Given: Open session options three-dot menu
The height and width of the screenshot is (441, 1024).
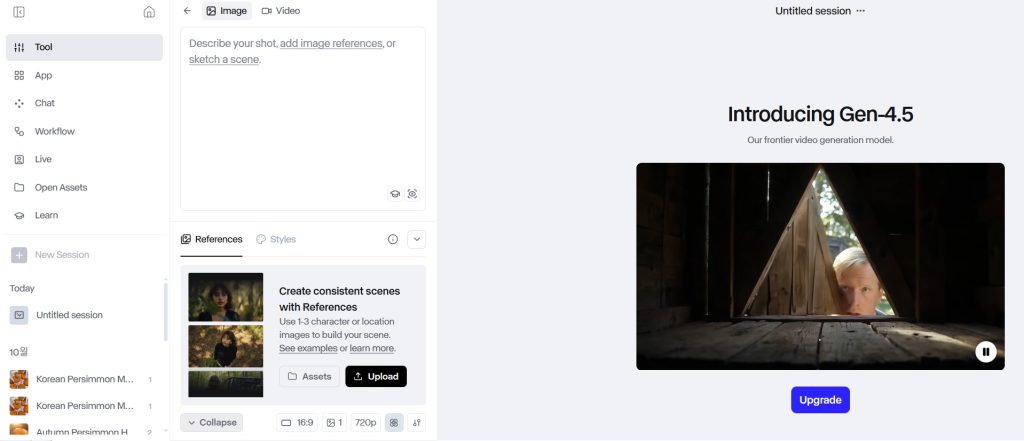Looking at the screenshot, I should (x=860, y=10).
